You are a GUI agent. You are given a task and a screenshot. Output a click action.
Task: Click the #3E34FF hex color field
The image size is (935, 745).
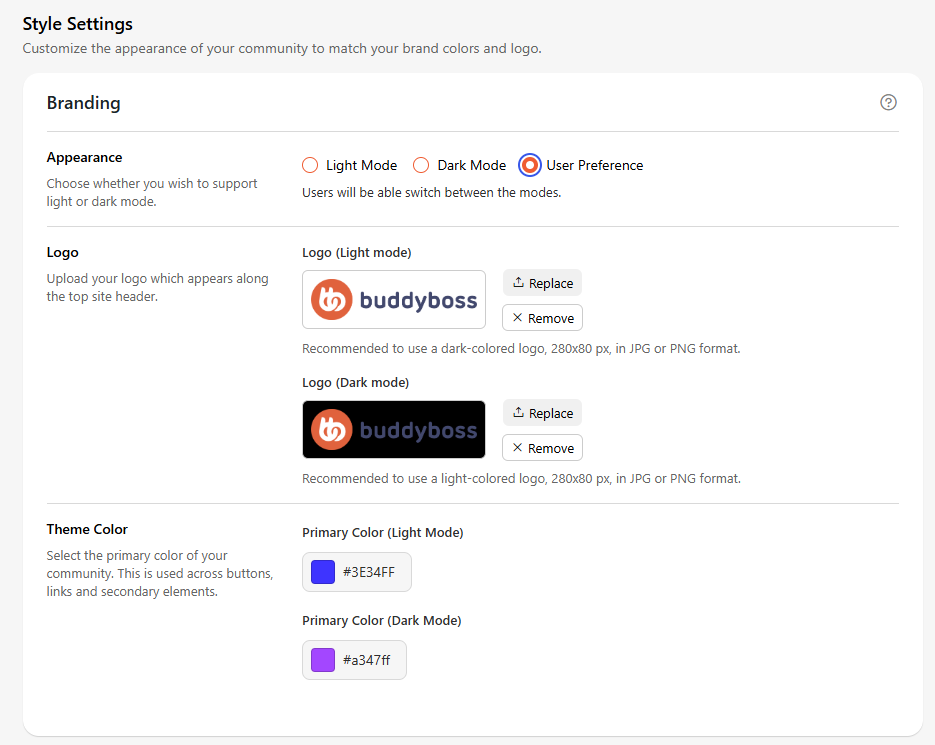pos(357,572)
